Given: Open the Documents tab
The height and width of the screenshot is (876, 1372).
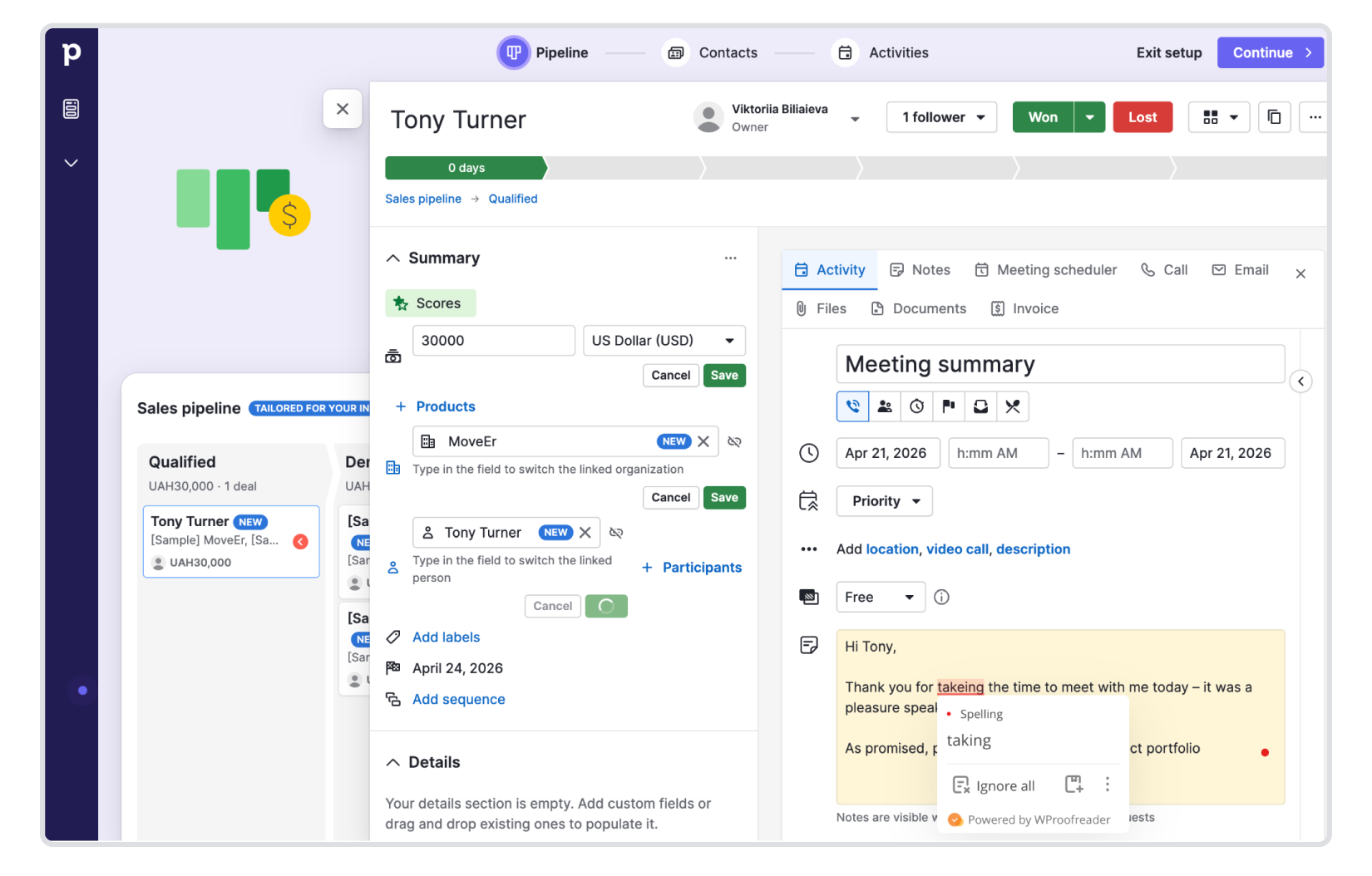Looking at the screenshot, I should [918, 309].
